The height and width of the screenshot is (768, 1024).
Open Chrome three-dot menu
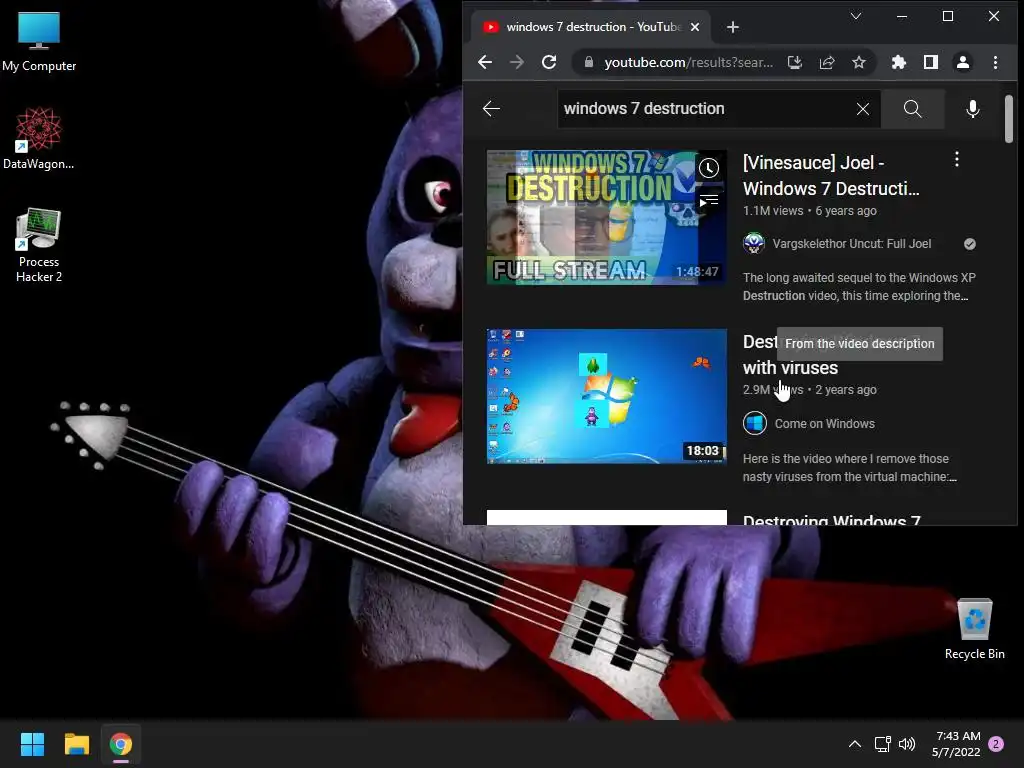[x=995, y=62]
